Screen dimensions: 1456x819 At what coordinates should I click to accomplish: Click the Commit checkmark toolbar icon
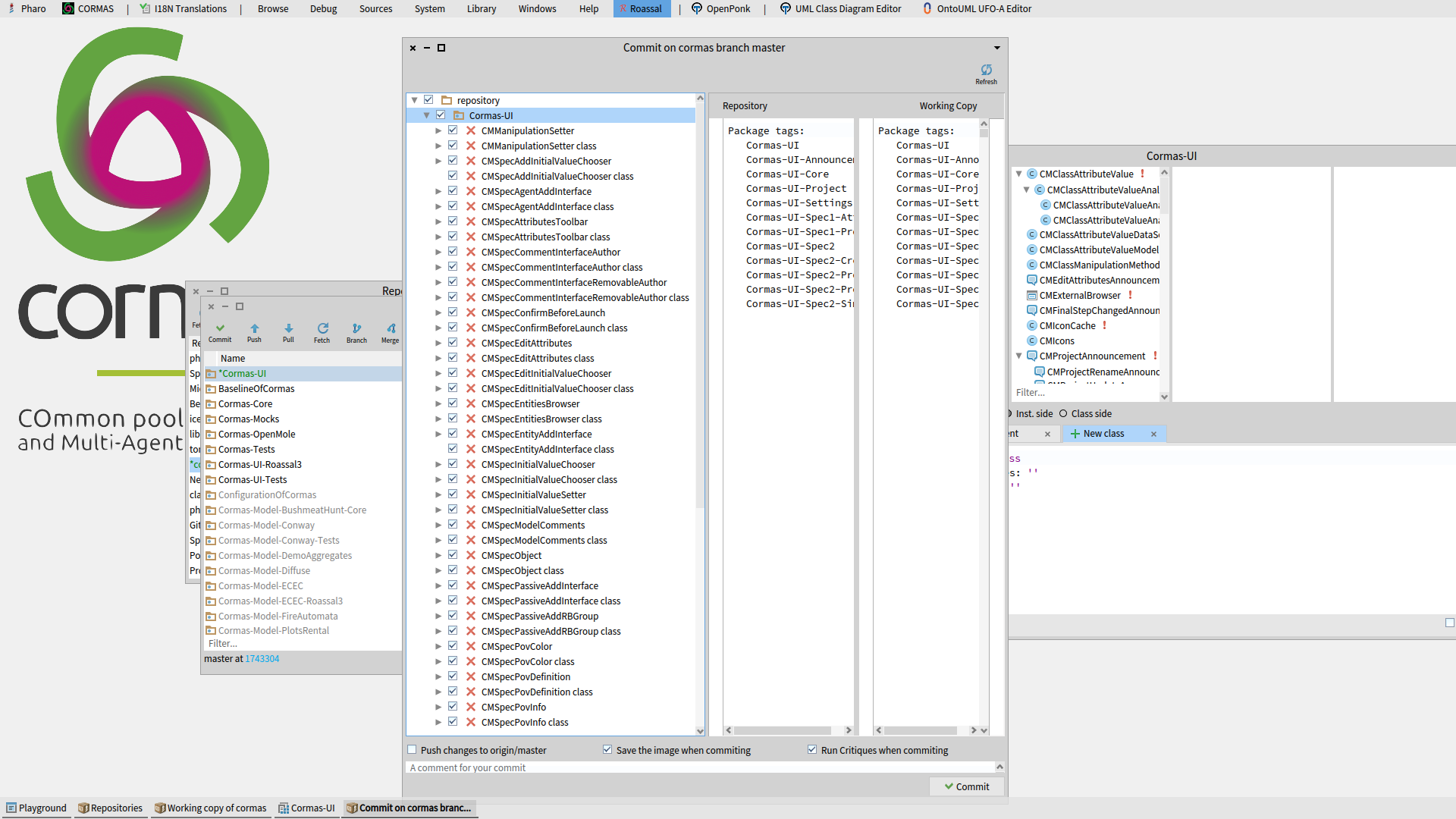220,329
